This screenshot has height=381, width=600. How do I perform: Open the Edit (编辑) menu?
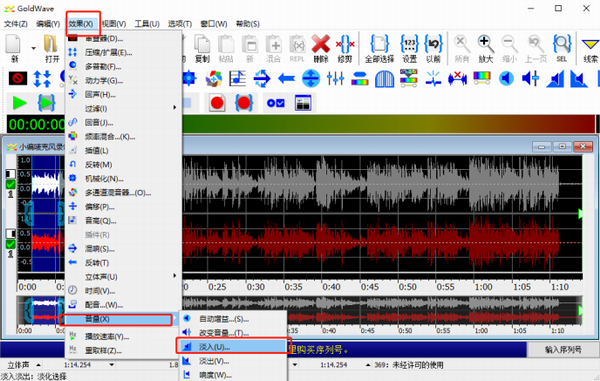[x=48, y=24]
